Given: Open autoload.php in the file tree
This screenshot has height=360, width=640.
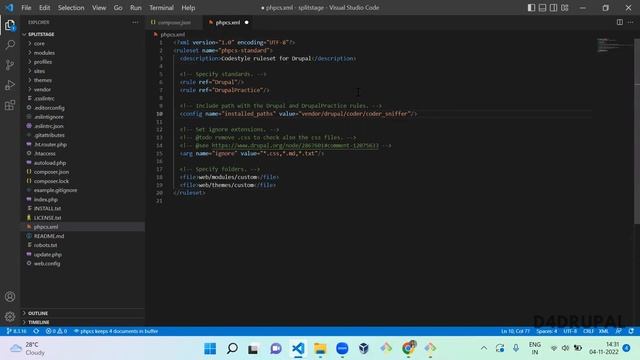Looking at the screenshot, I should (82, 162).
